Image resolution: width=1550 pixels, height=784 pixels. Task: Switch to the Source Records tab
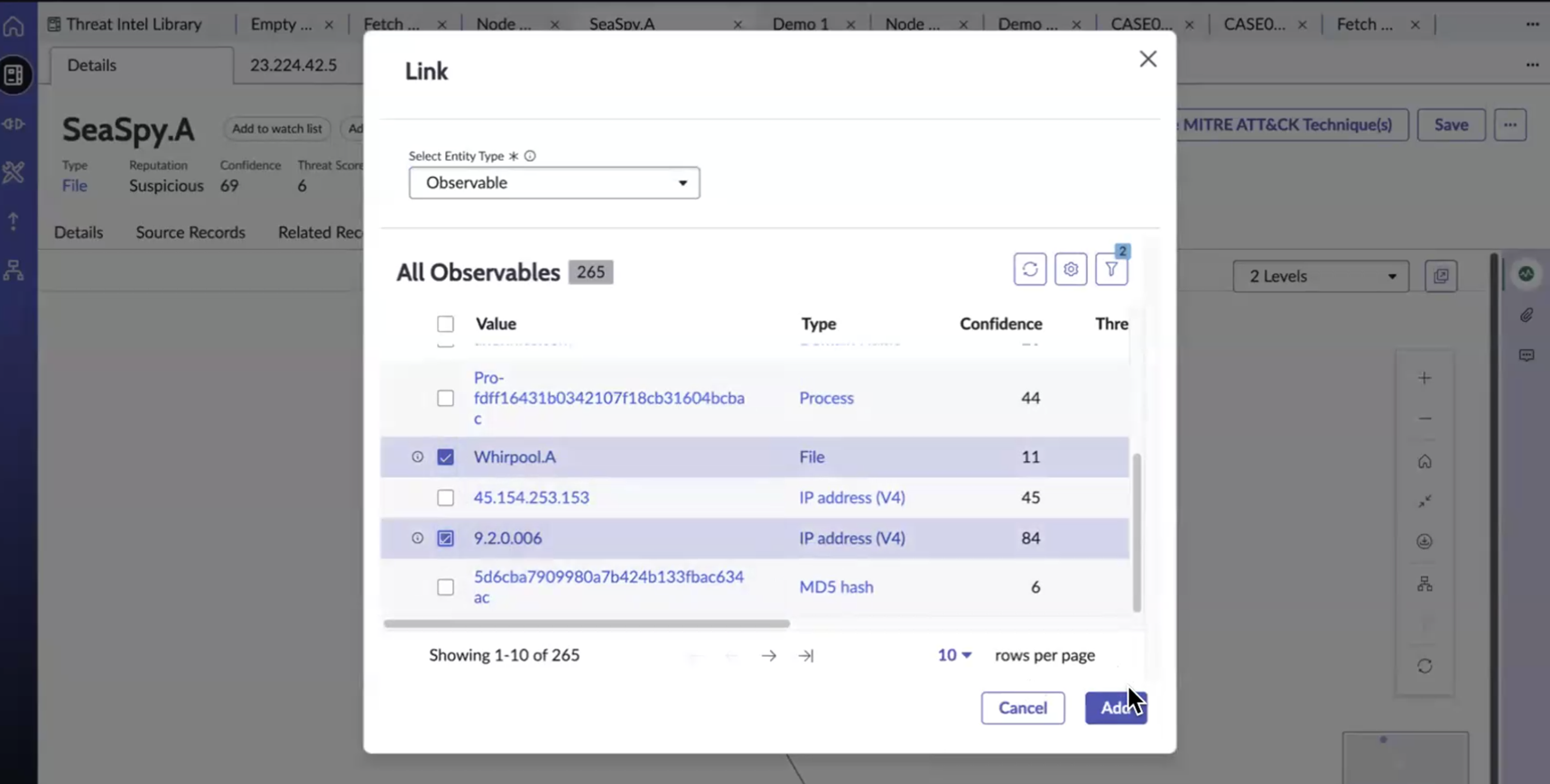point(190,233)
